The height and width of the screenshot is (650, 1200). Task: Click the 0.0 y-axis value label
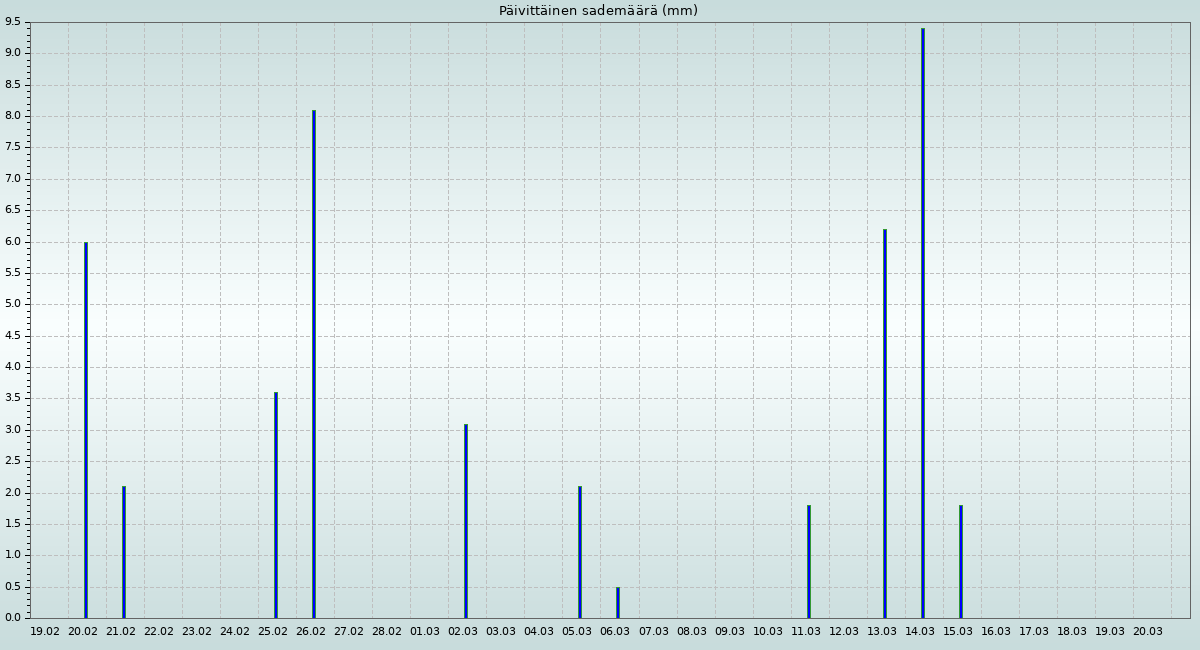pos(13,618)
